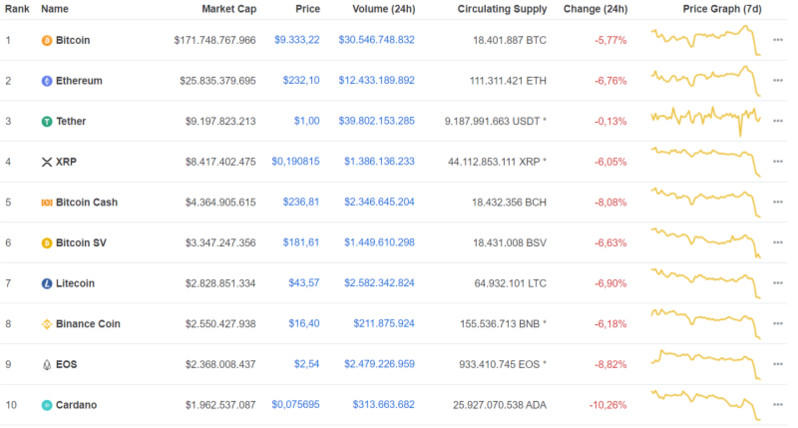Screen dimensions: 798x428
Task: Expand the three-dot menu on EOS row
Action: [x=778, y=364]
